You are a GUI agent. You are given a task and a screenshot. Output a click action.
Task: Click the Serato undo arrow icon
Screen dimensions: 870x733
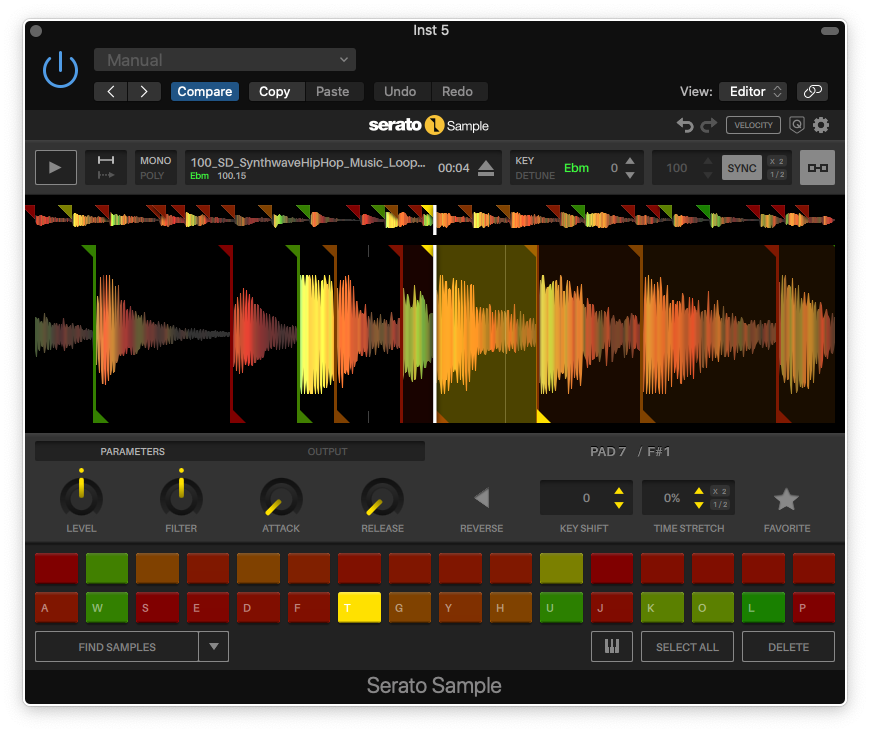tap(685, 125)
